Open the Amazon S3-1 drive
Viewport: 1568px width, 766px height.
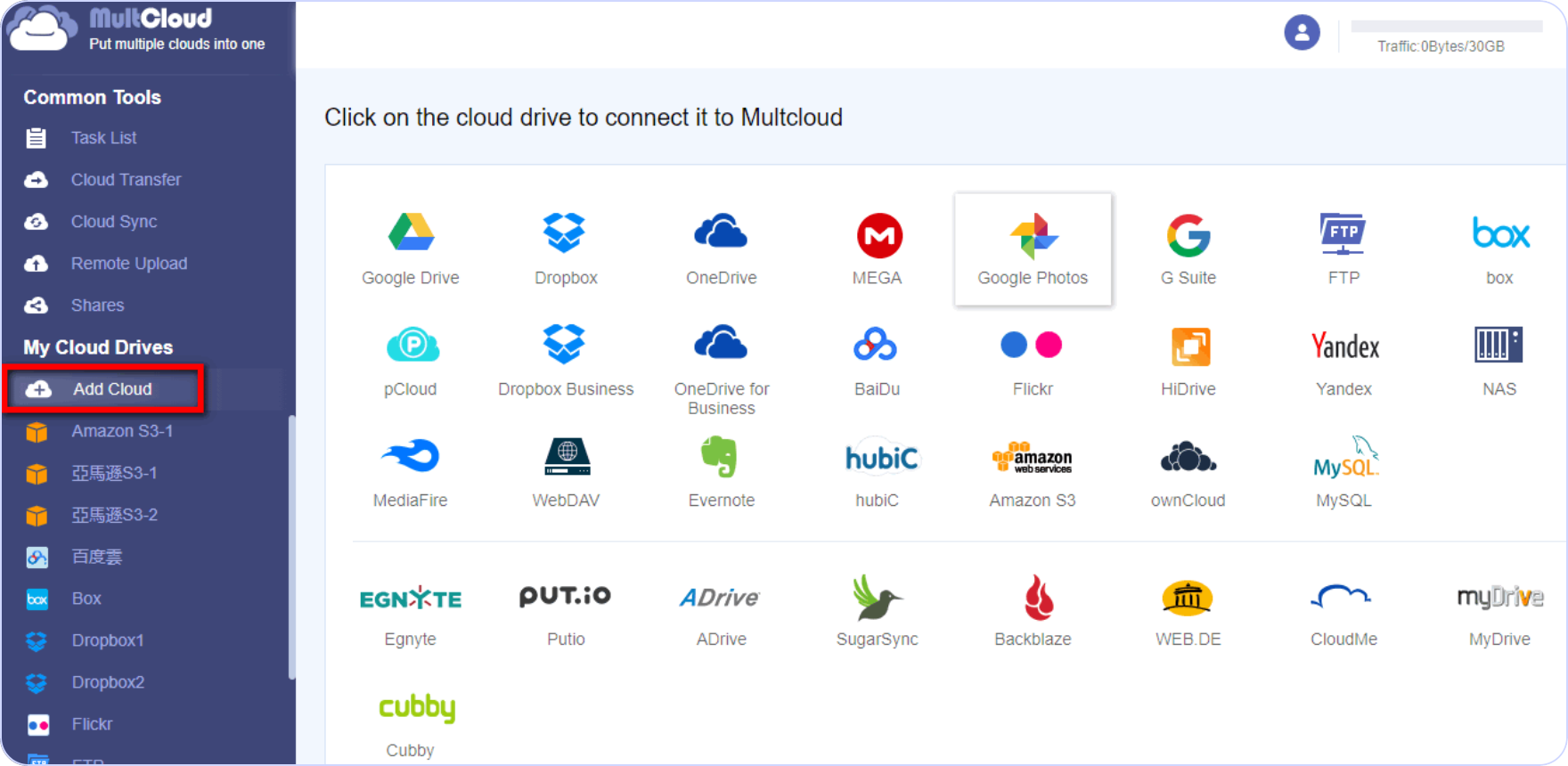point(122,431)
